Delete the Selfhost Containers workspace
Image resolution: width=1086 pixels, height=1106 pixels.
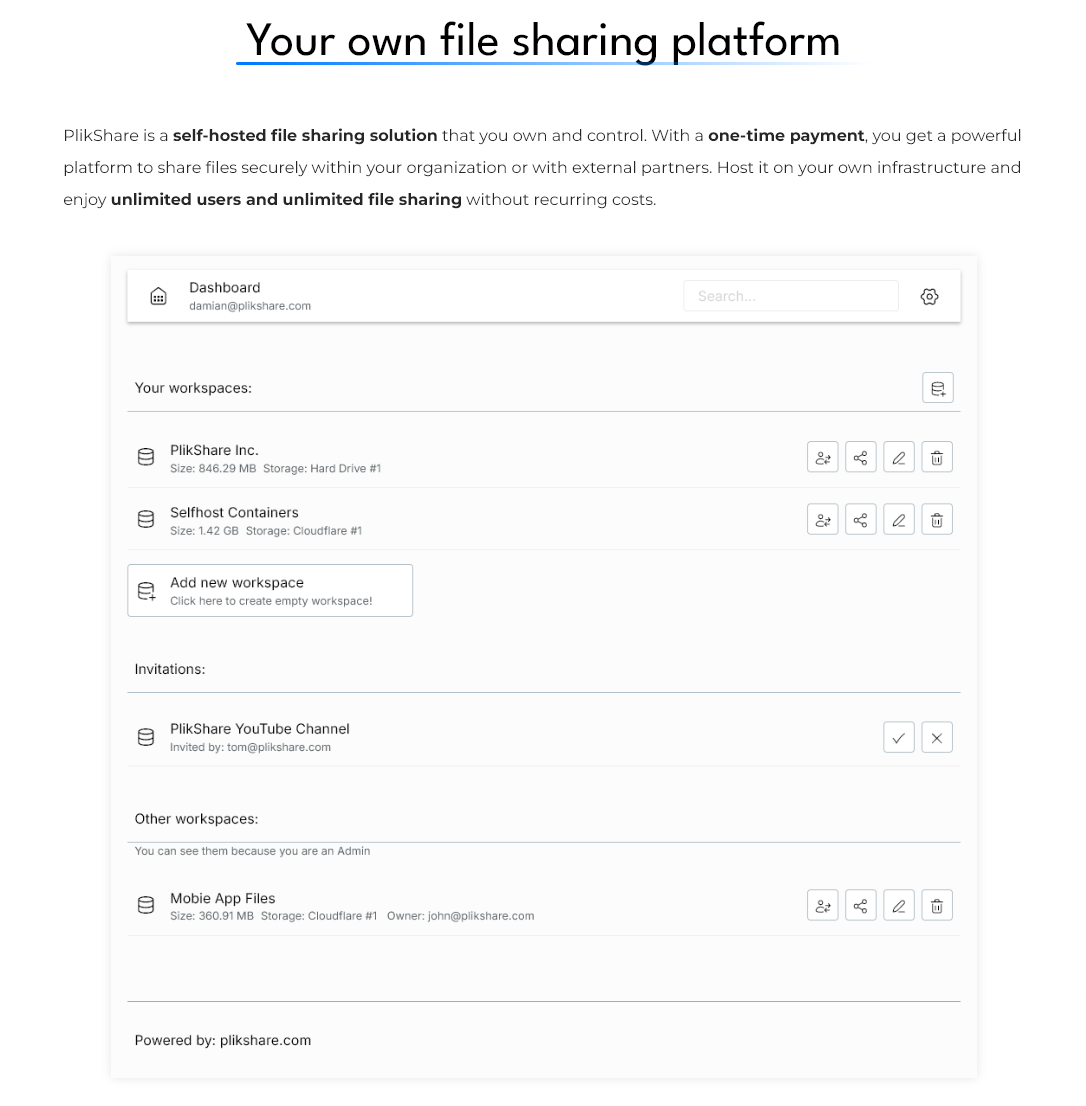coord(937,520)
